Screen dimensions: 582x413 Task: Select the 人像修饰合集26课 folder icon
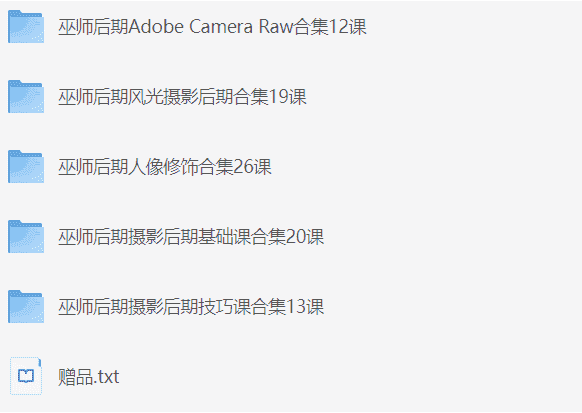26,167
